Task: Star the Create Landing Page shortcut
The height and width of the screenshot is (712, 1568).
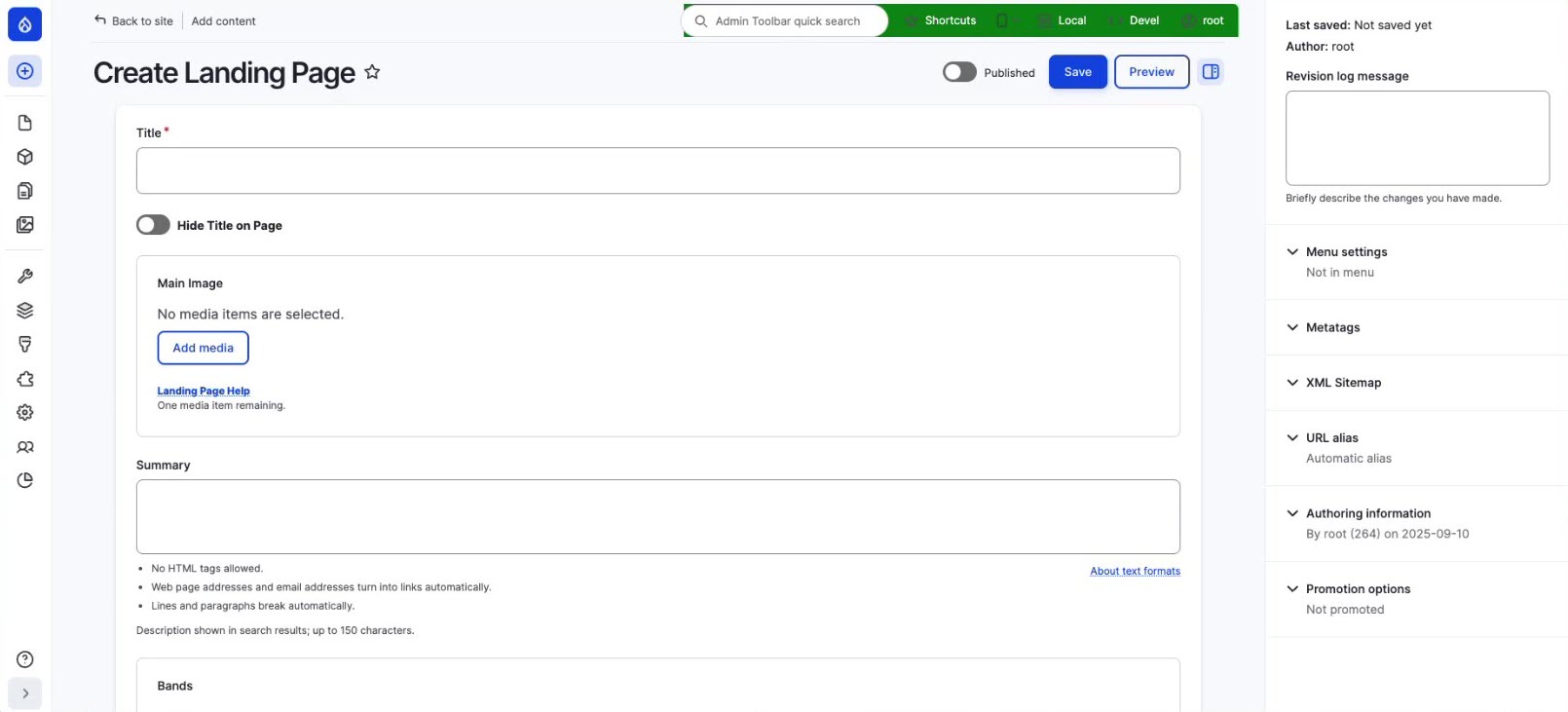Action: pyautogui.click(x=372, y=72)
